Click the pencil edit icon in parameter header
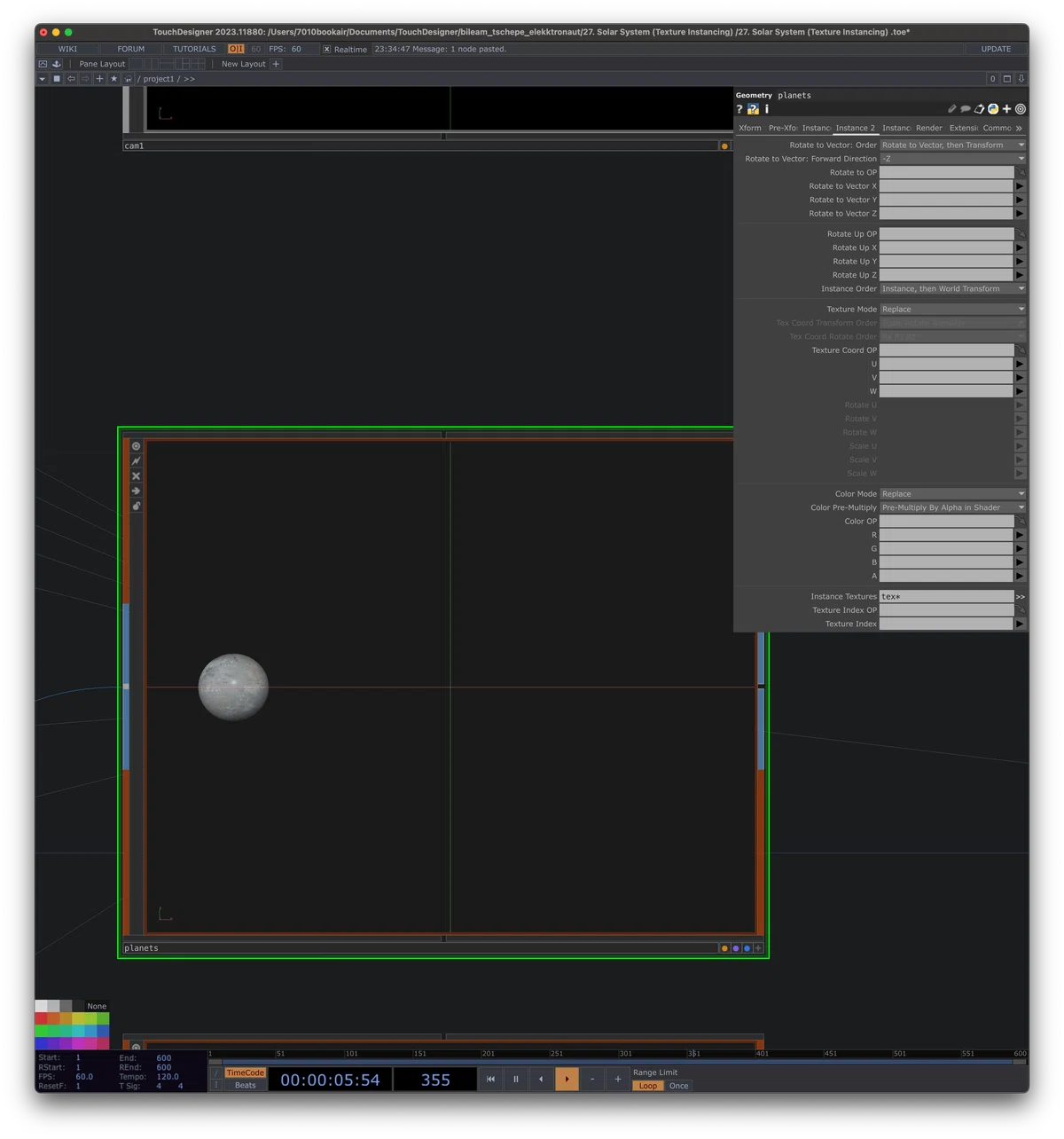 pos(952,109)
